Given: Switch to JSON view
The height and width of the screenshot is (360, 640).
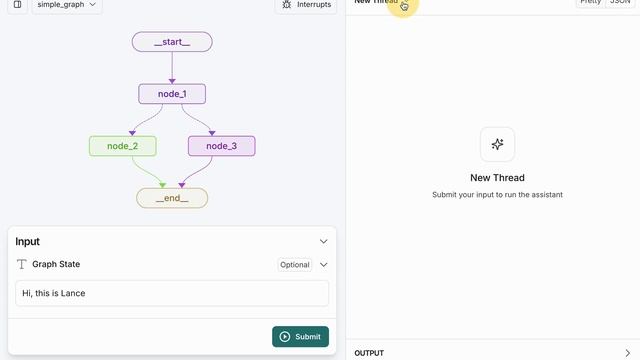Looking at the screenshot, I should click(x=620, y=2).
